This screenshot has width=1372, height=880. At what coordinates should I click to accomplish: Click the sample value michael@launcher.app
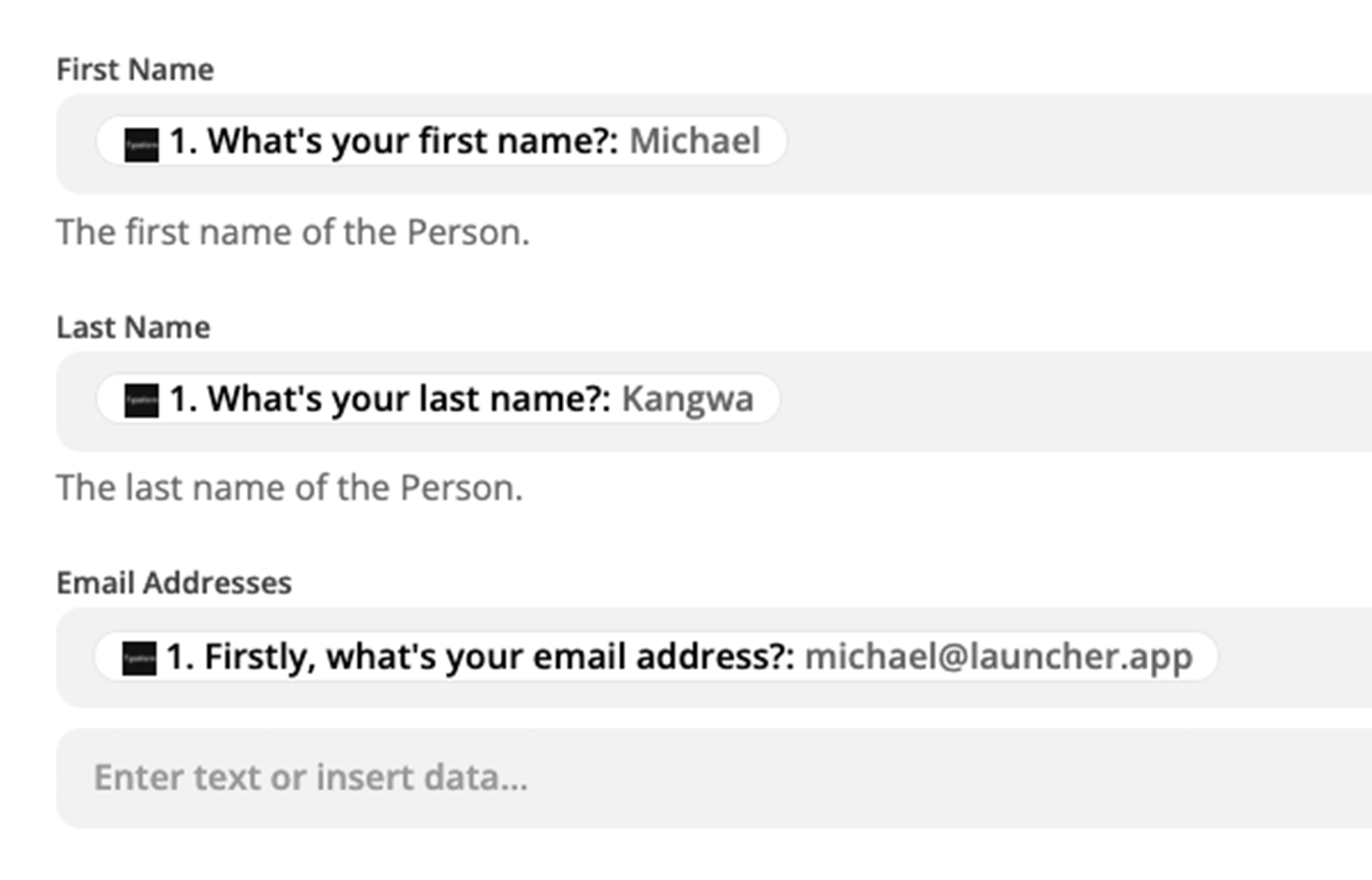tap(998, 657)
